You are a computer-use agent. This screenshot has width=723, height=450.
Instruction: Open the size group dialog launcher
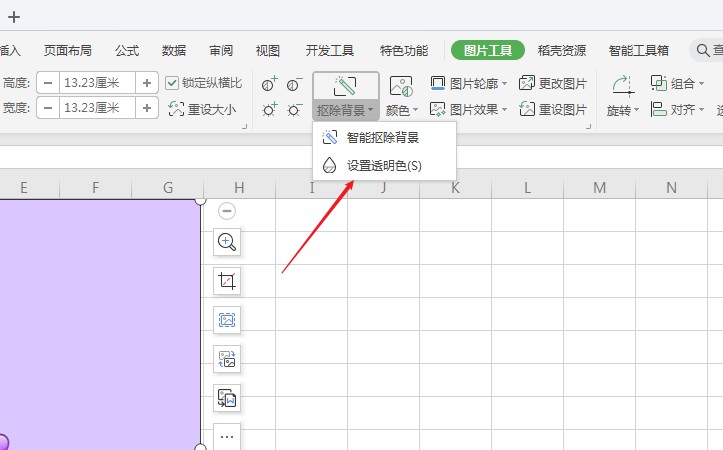pos(244,126)
